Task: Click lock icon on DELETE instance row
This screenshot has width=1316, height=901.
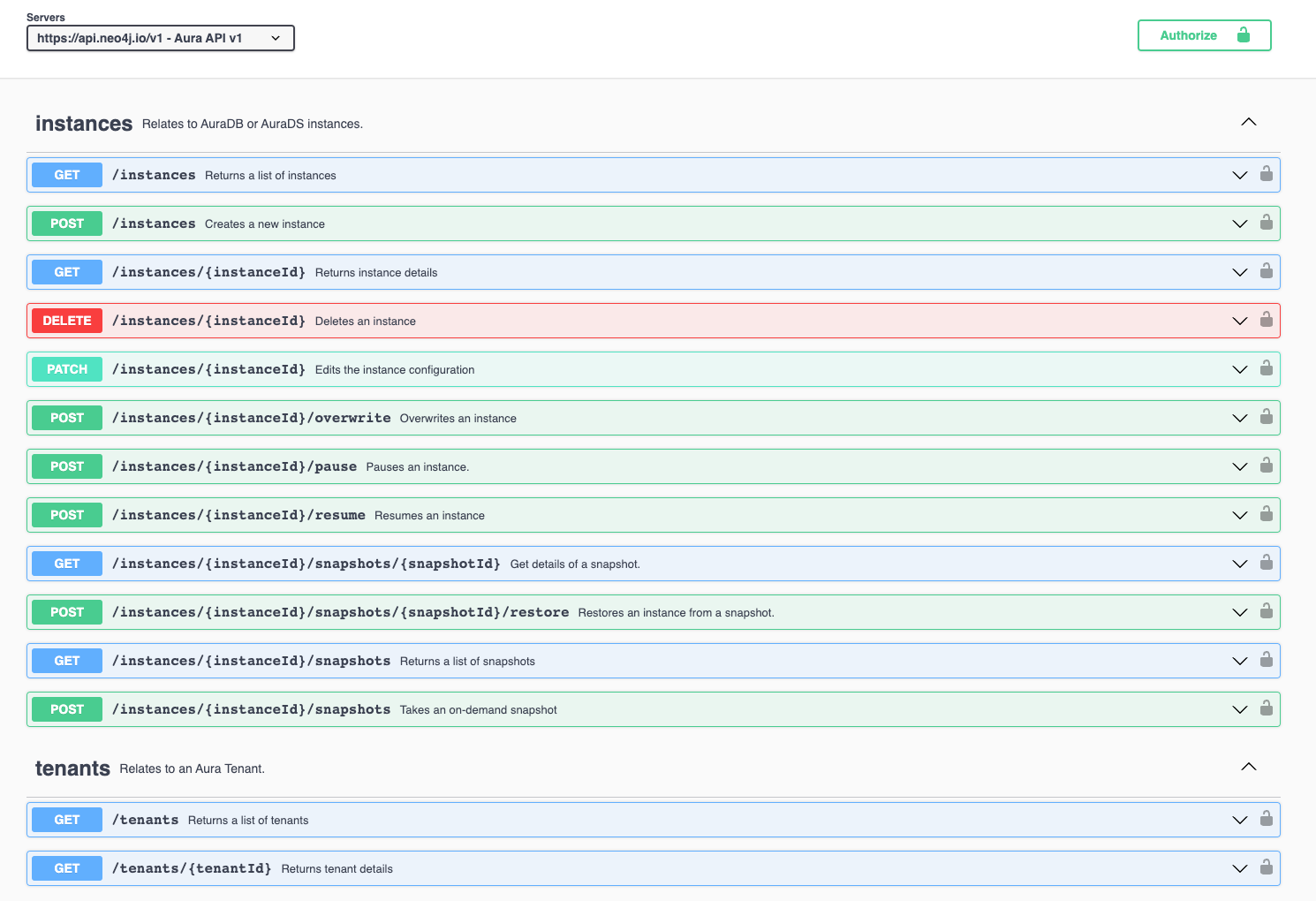Action: pyautogui.click(x=1267, y=319)
